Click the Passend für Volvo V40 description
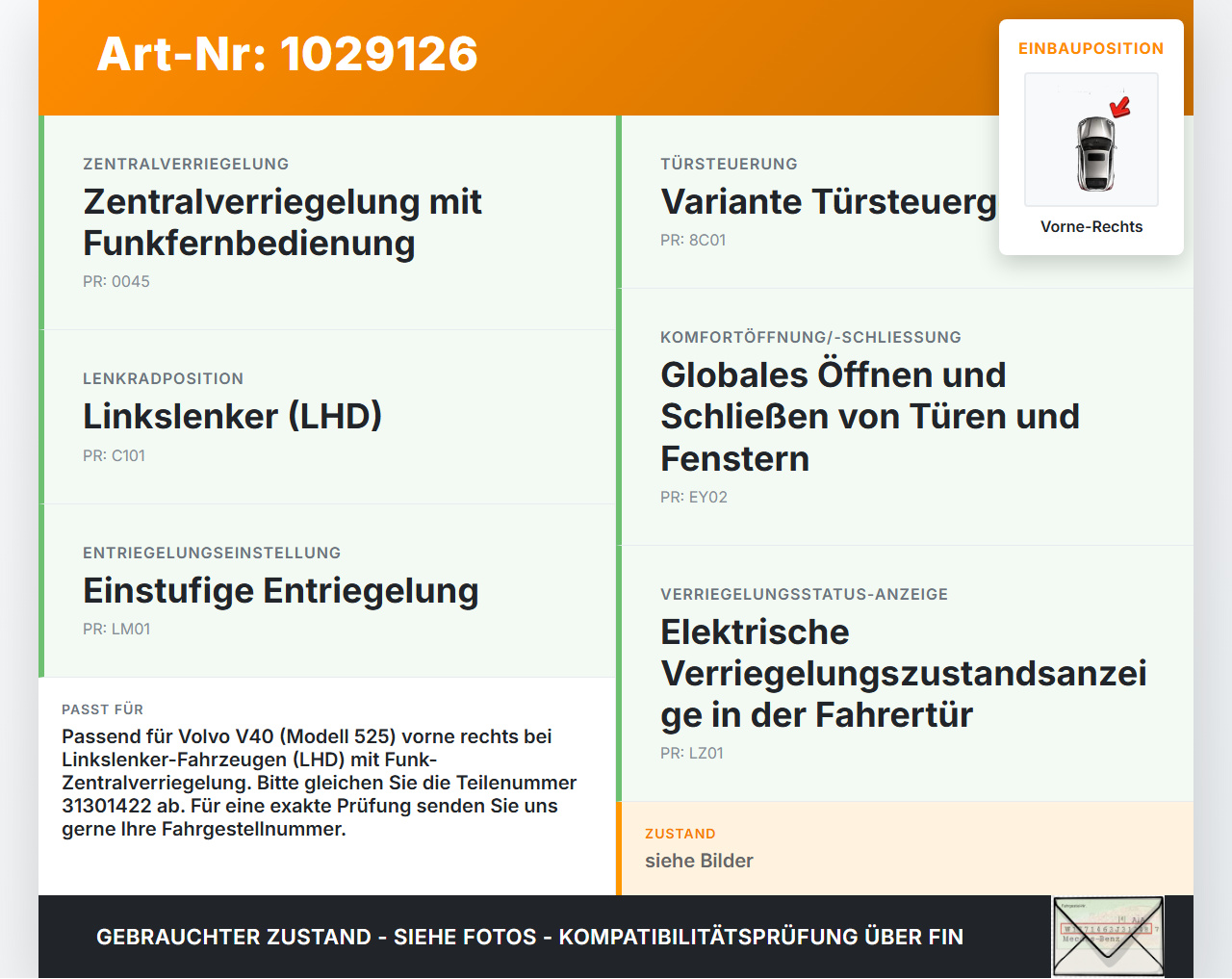The height and width of the screenshot is (979, 1232). pos(320,783)
